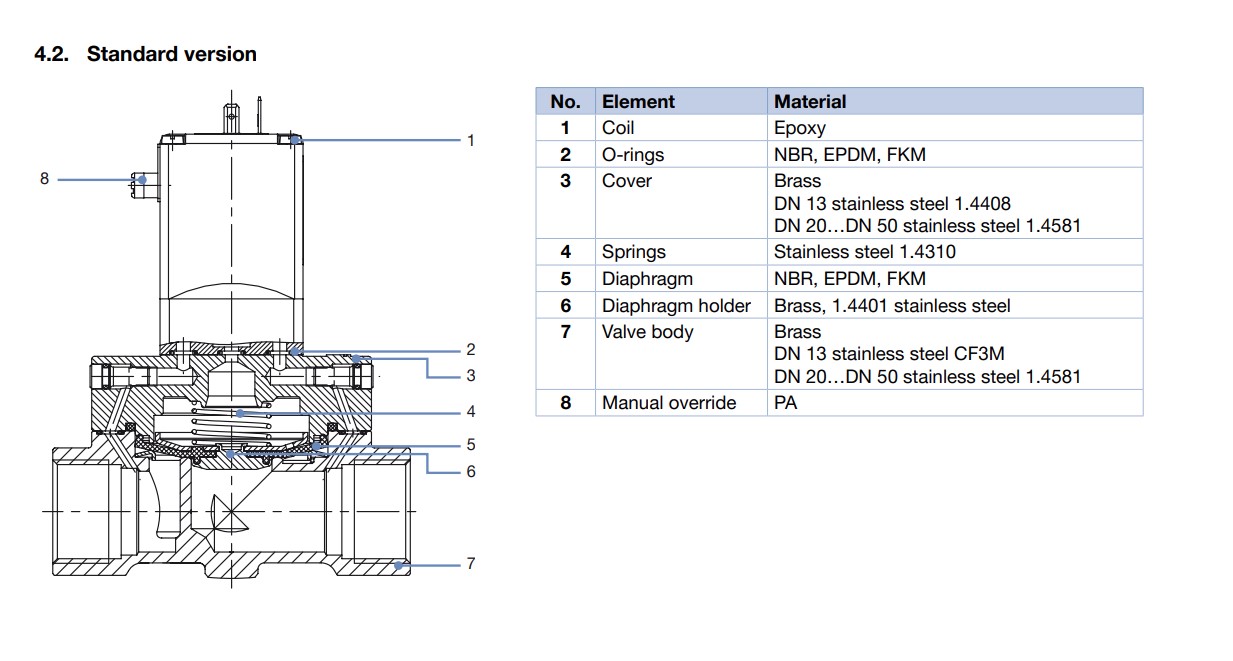Click "Brass" in the Cover row
This screenshot has width=1233, height=661.
(x=797, y=181)
